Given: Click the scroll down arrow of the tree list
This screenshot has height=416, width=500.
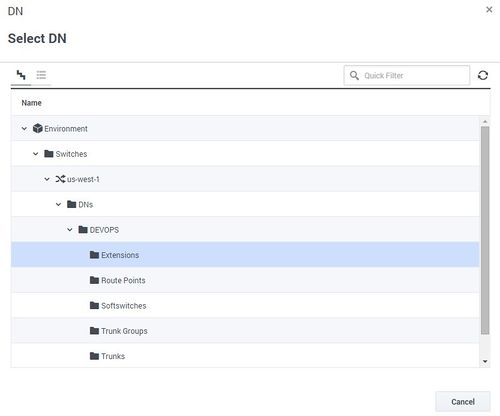Looking at the screenshot, I should point(485,361).
